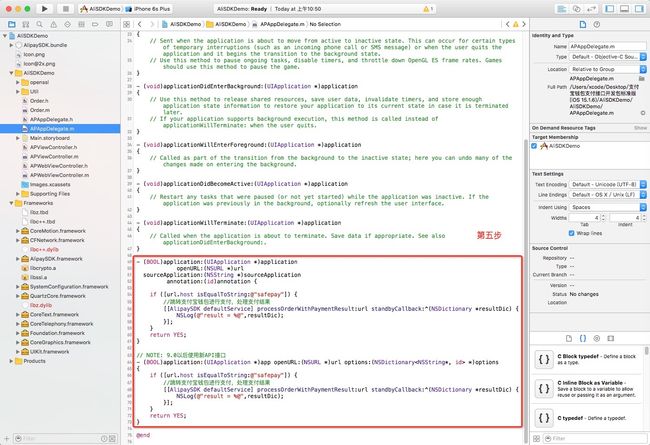This screenshot has height=445, width=650.
Task: Click the library Filter field
Action: coord(595,438)
